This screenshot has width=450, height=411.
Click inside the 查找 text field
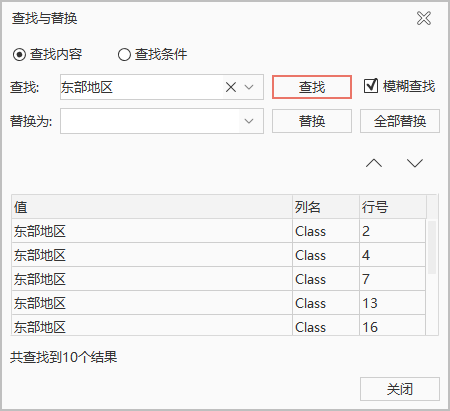[x=142, y=87]
